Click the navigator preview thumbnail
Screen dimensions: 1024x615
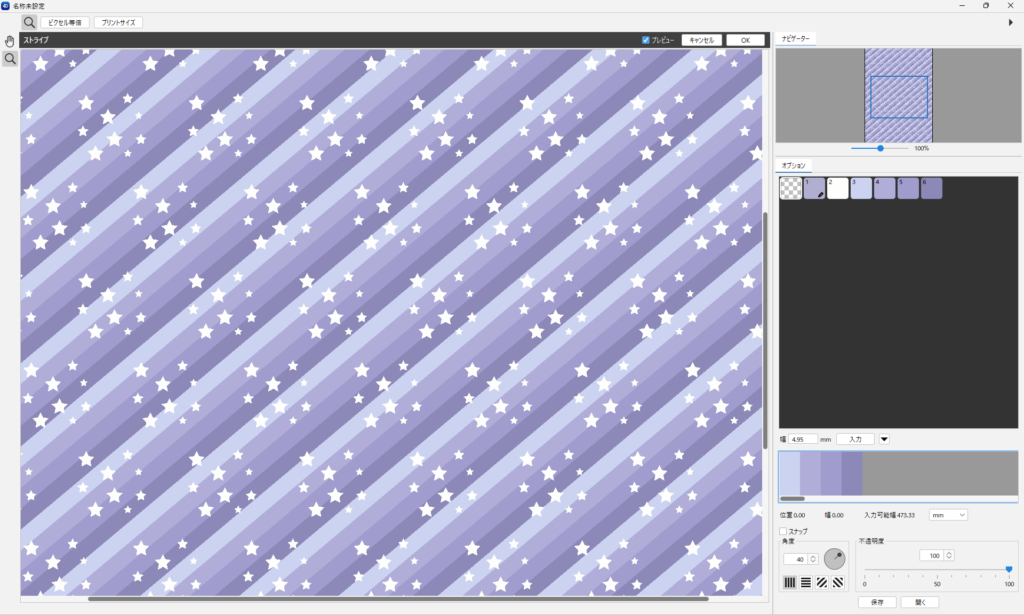(x=899, y=95)
